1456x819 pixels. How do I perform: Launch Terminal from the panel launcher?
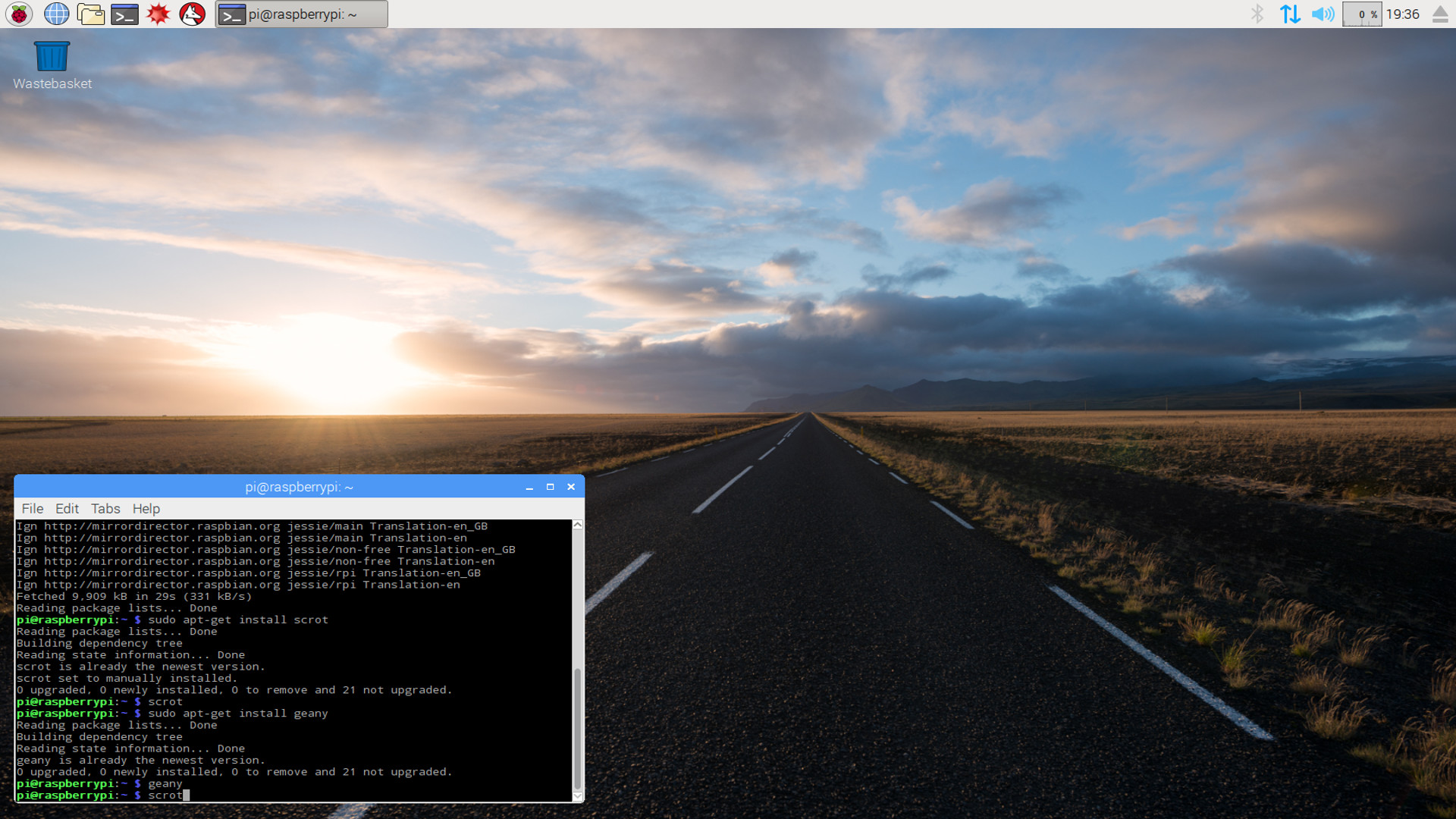click(124, 14)
